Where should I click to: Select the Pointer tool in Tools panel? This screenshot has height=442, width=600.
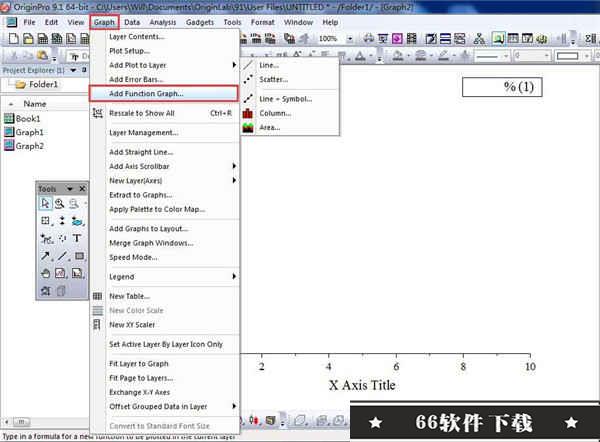pos(45,203)
